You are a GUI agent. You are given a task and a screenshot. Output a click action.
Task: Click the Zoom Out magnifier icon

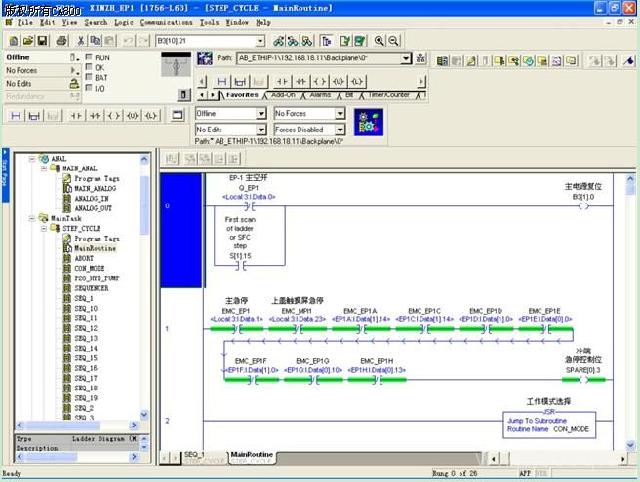pos(394,41)
